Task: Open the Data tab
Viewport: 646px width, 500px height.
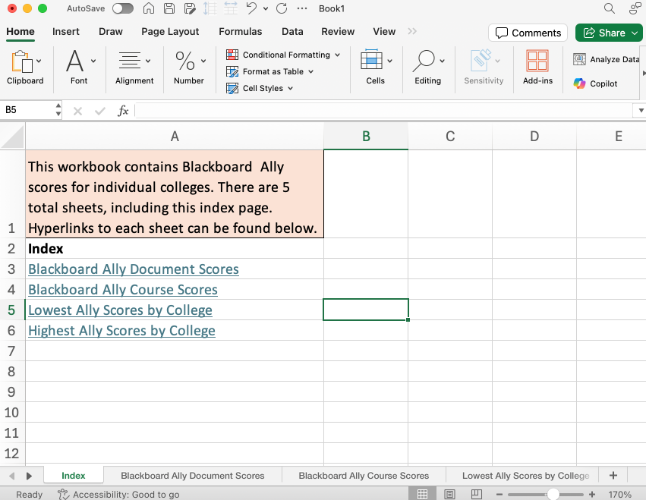Action: [292, 32]
